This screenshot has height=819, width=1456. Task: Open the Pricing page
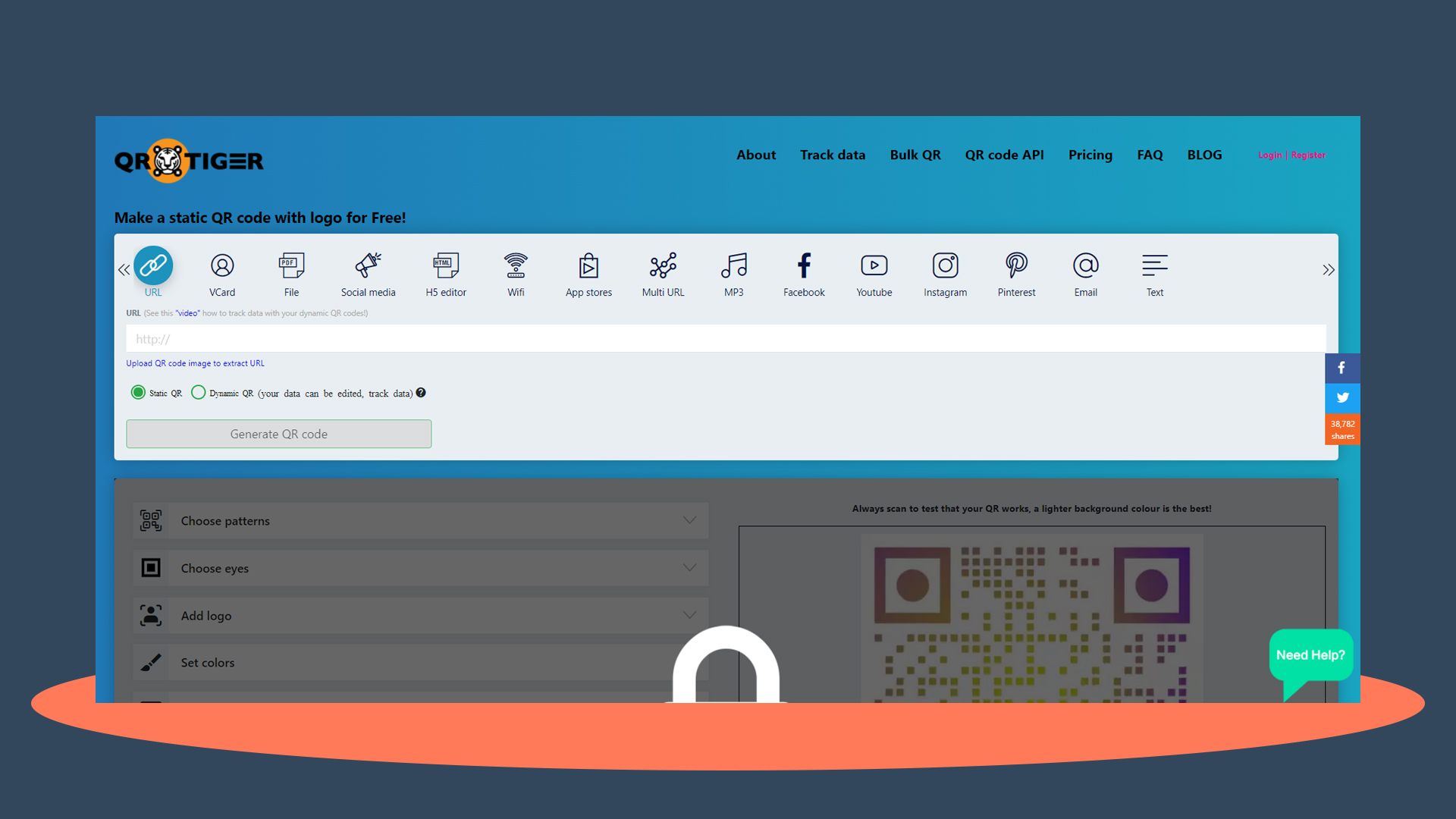1090,155
